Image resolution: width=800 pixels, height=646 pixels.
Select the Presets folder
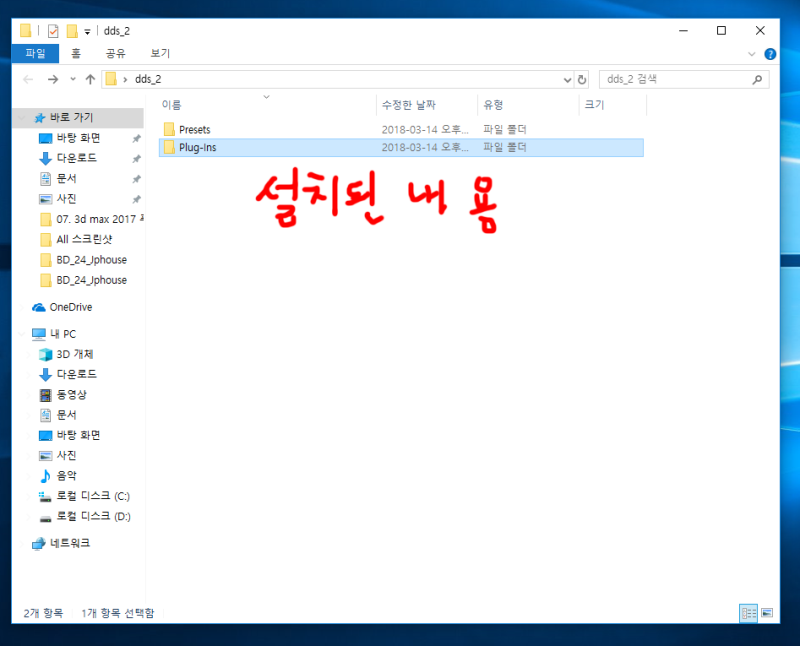401,130
